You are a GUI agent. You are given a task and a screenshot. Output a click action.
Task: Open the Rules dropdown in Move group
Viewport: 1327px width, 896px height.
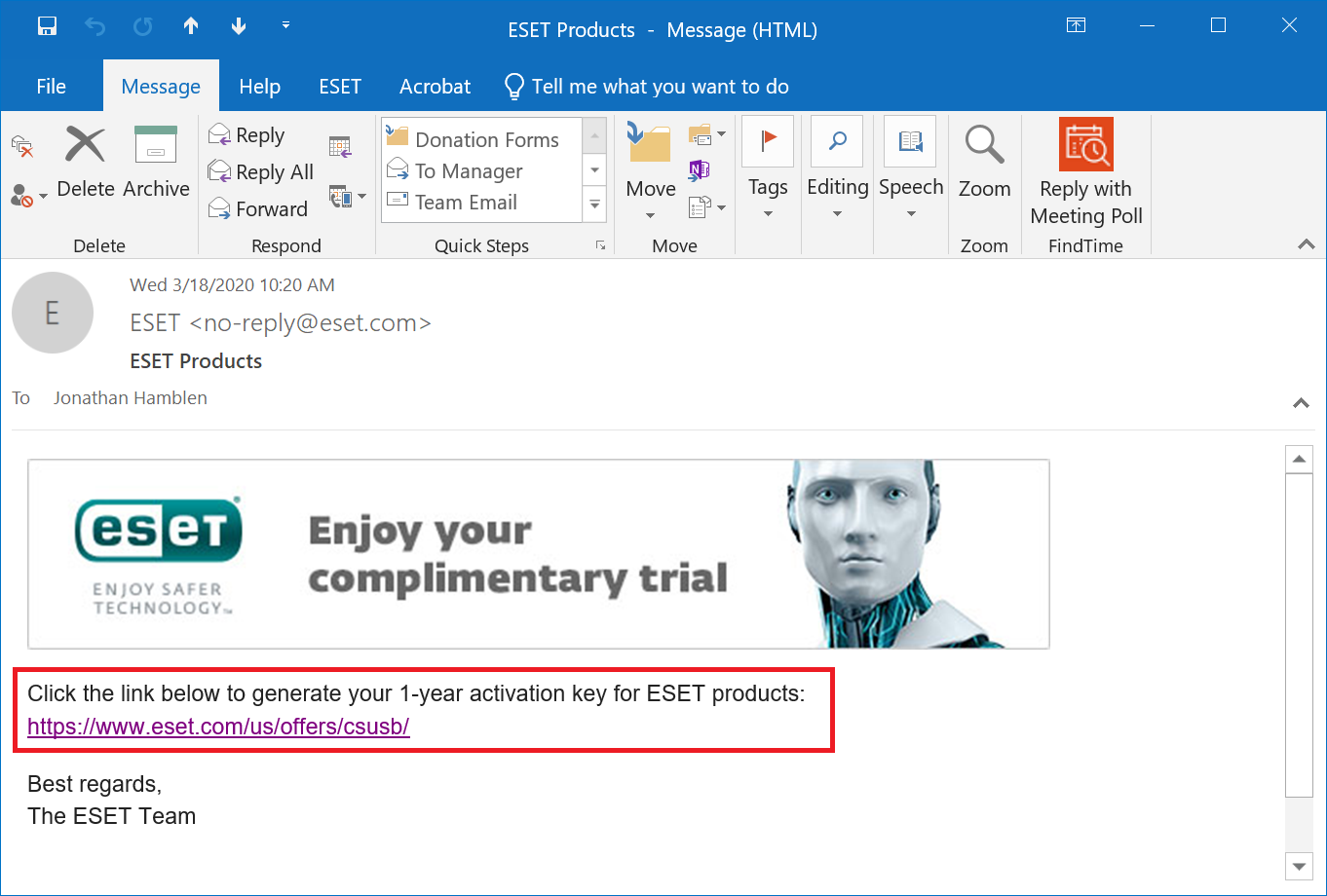coord(707,134)
